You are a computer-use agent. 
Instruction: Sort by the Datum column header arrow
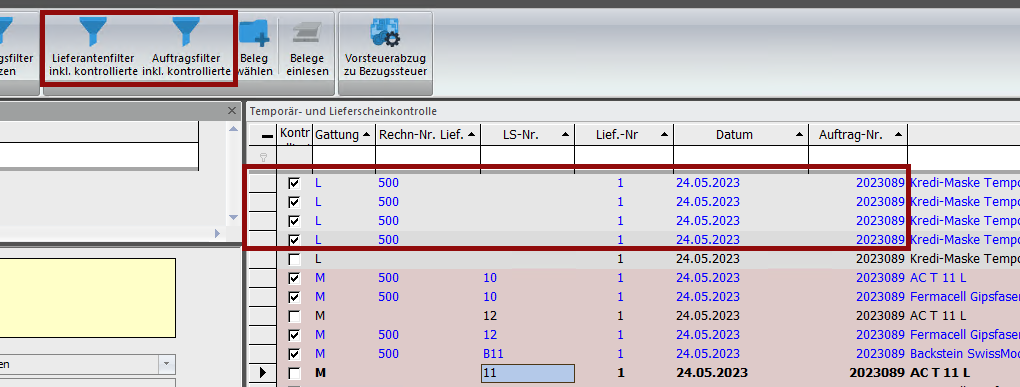click(800, 135)
